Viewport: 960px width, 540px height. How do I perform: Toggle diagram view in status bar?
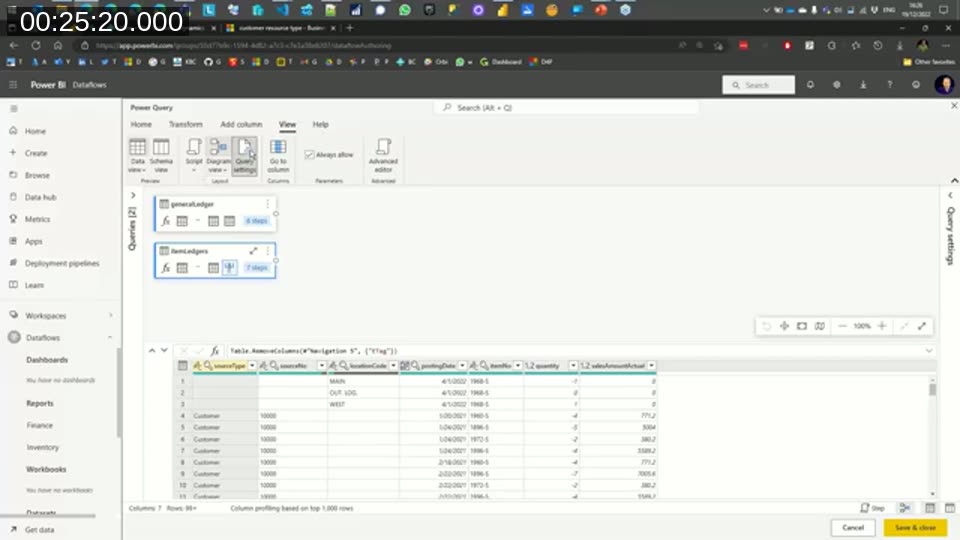point(905,508)
